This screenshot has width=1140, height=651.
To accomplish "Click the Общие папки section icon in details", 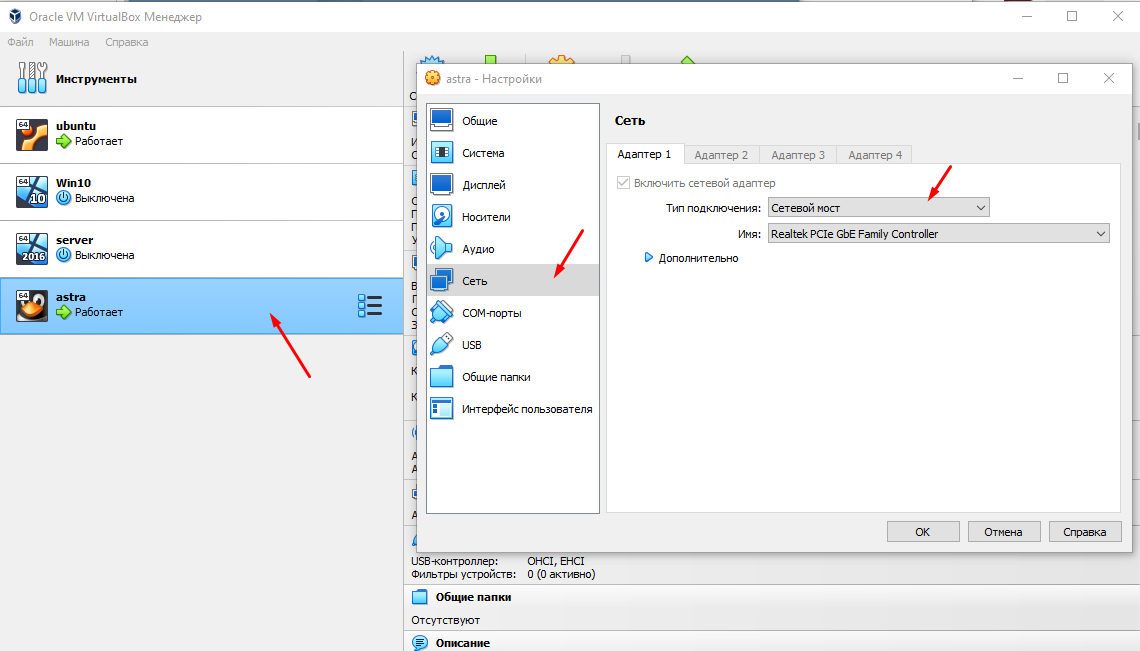I will 420,597.
